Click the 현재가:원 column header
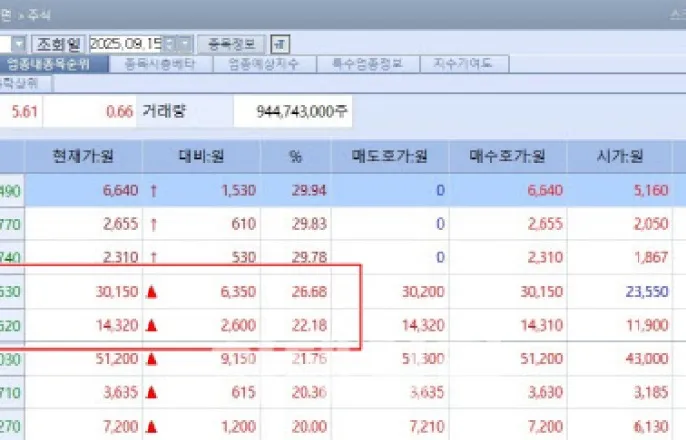This screenshot has height=440, width=686. click(83, 156)
